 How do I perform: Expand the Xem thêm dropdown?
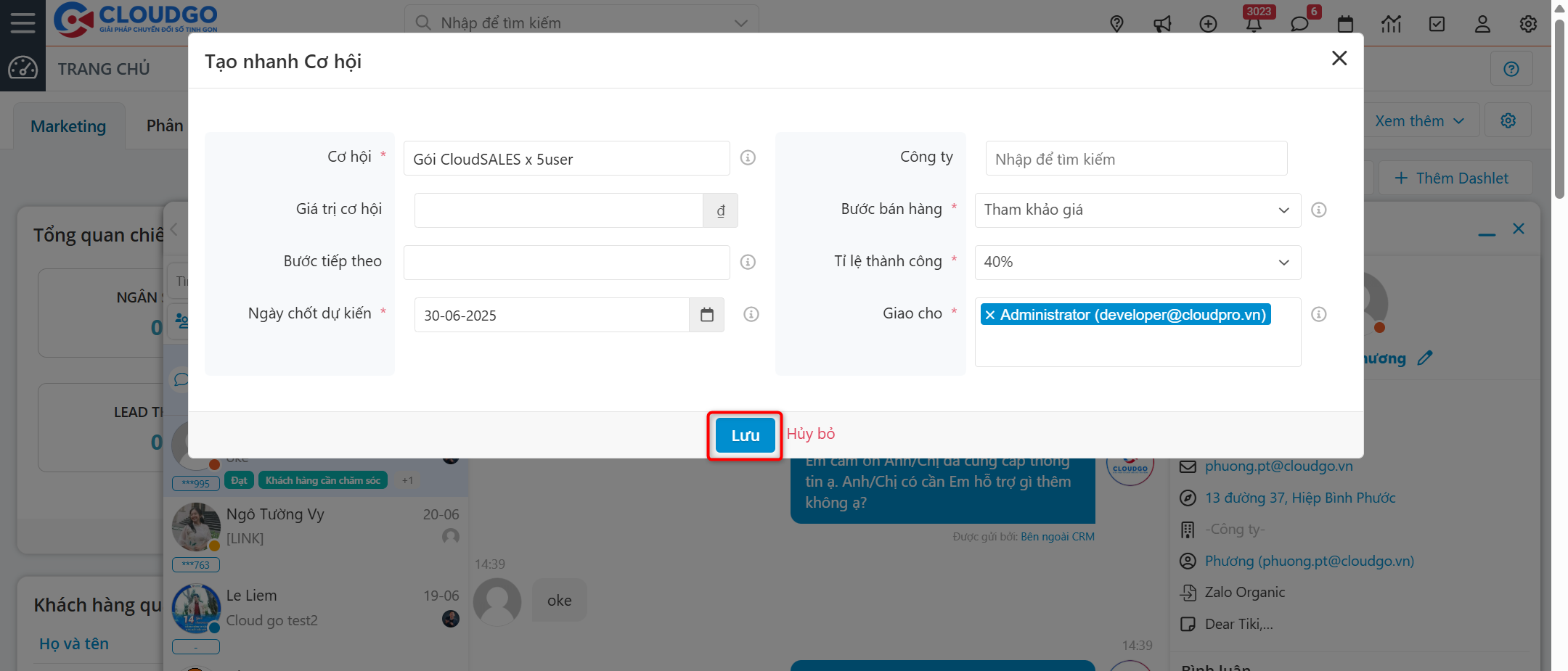click(1420, 120)
